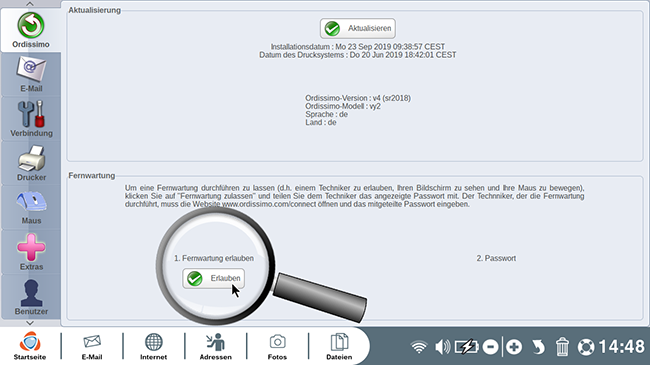Open help via the lifebuoy icon

coord(586,347)
